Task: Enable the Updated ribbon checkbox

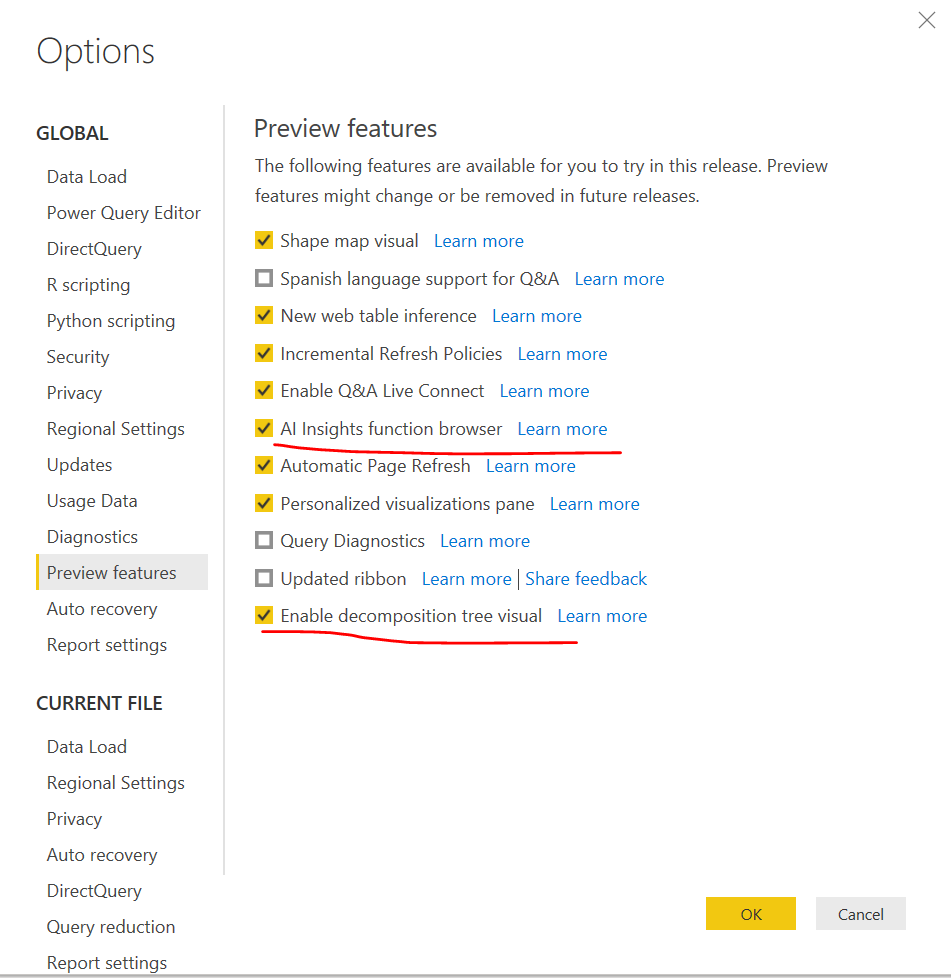Action: click(264, 579)
